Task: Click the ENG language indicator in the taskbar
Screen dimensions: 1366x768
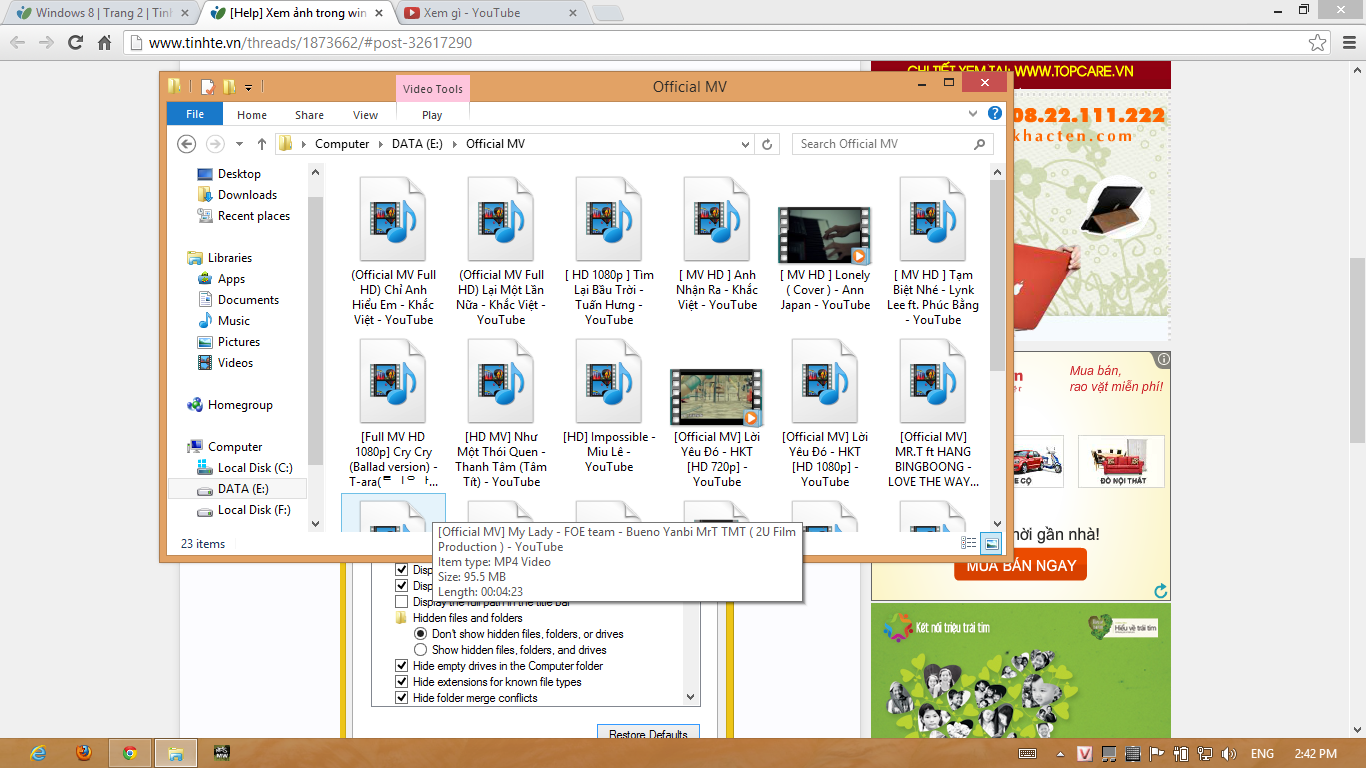Action: [x=1262, y=753]
